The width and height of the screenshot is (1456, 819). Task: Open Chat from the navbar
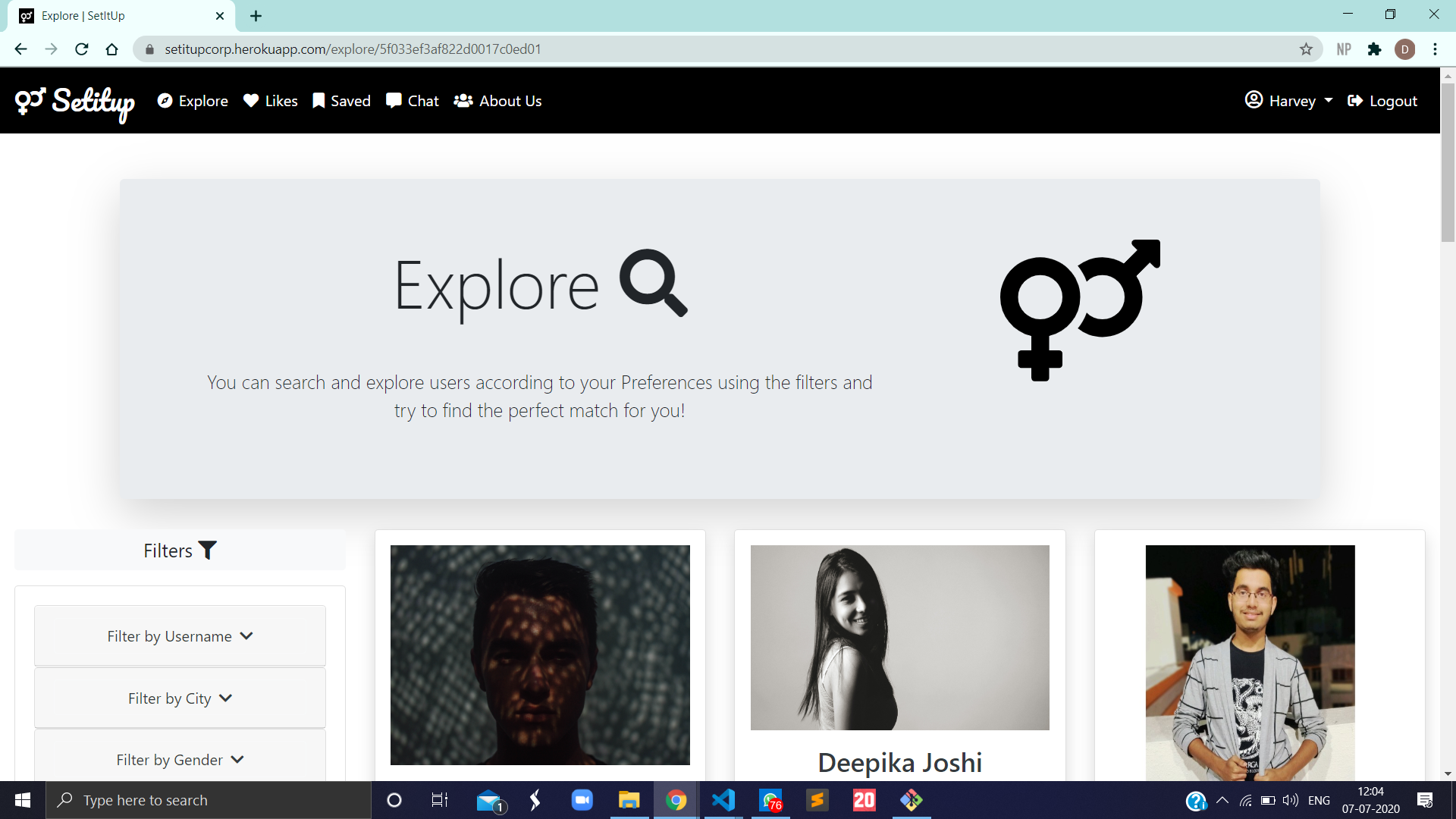coord(413,101)
